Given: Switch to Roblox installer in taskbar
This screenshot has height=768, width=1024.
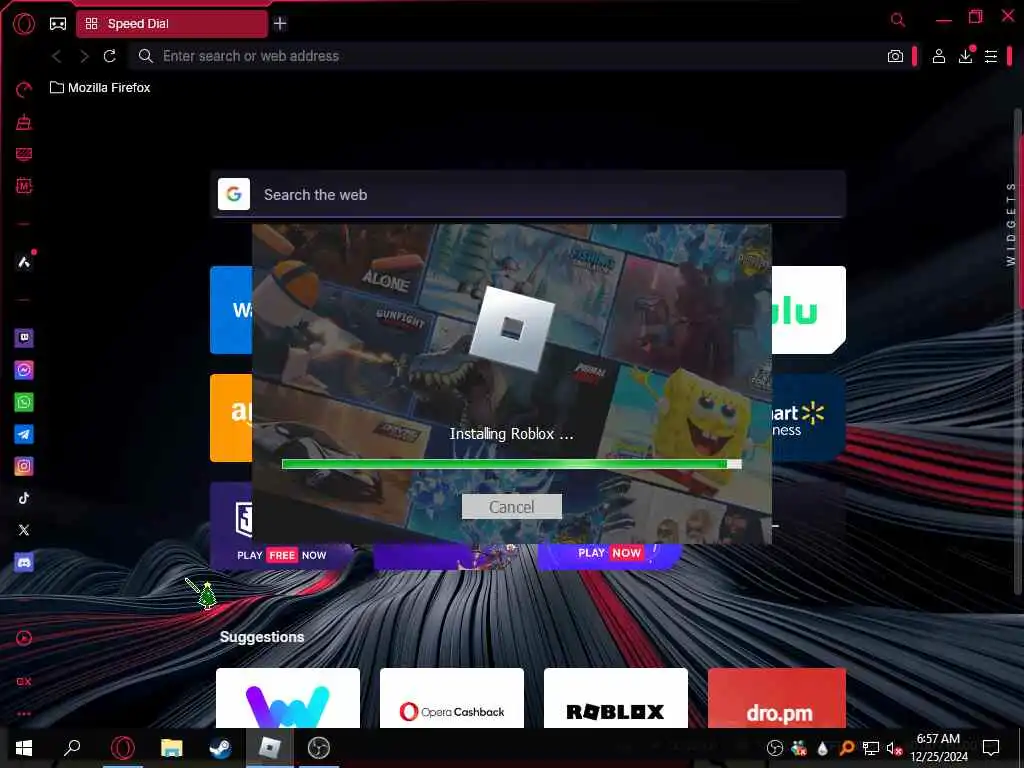Looking at the screenshot, I should coord(269,748).
